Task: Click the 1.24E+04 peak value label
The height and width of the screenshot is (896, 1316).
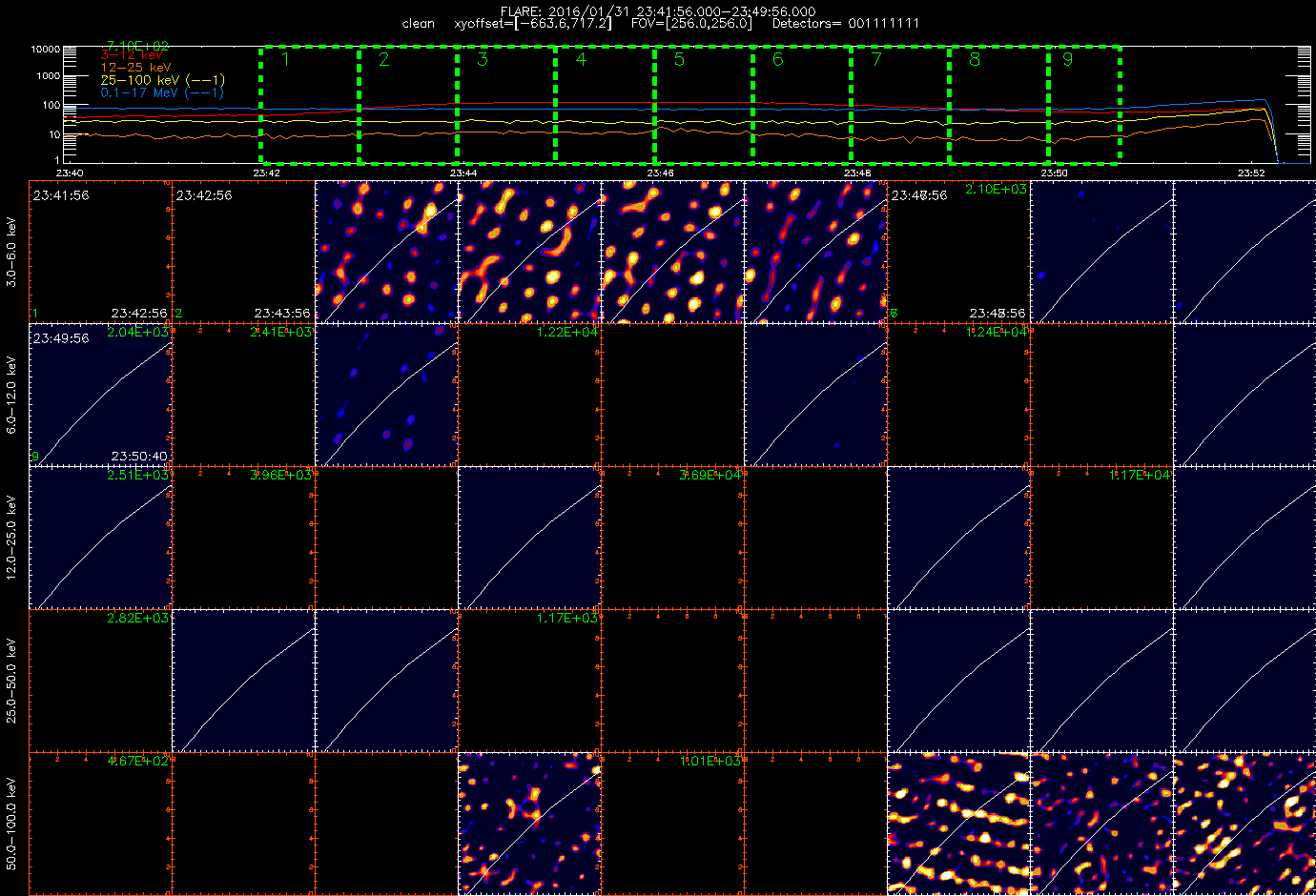Action: coord(997,333)
